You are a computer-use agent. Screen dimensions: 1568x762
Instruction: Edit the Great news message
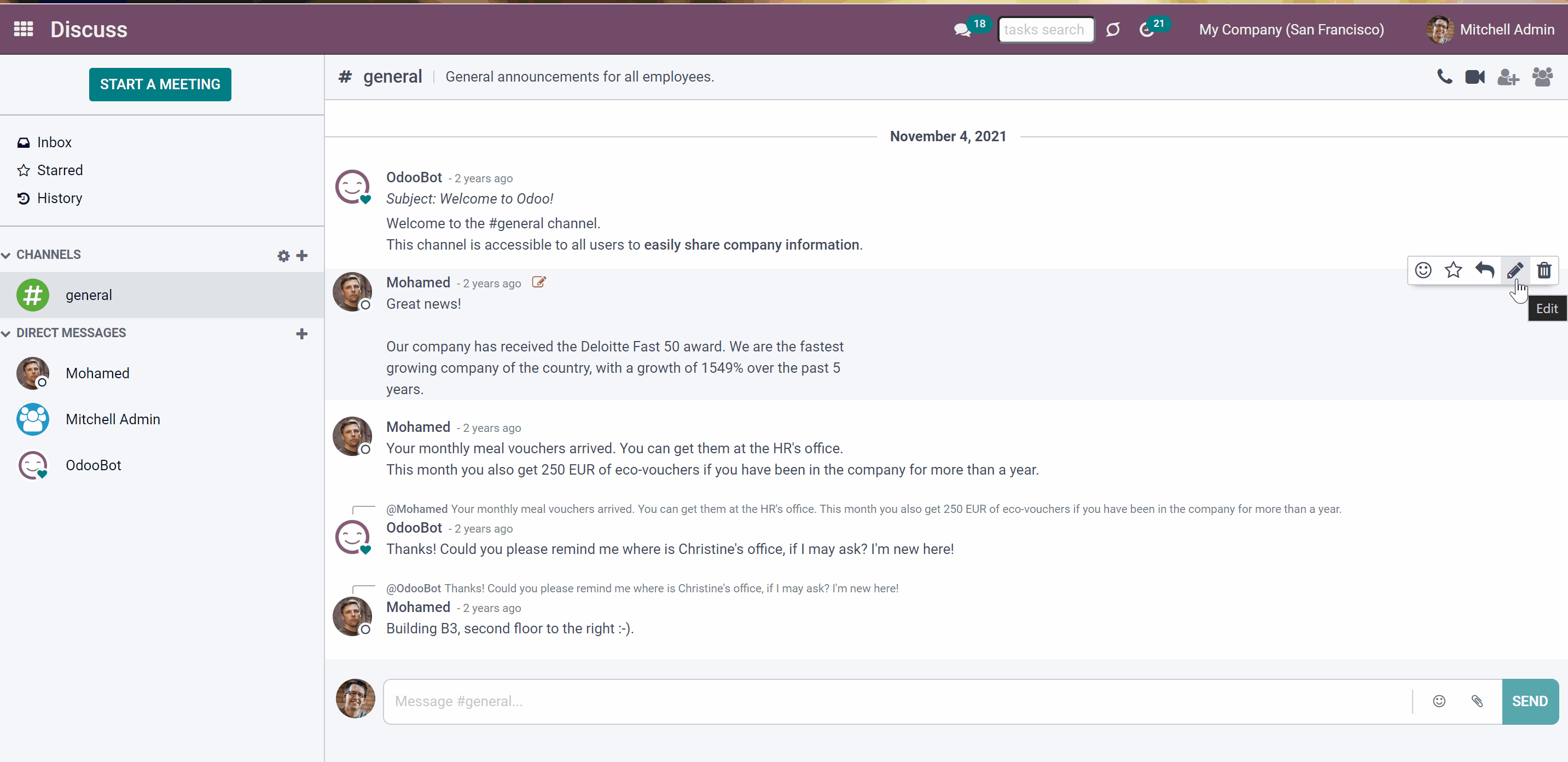point(1514,270)
